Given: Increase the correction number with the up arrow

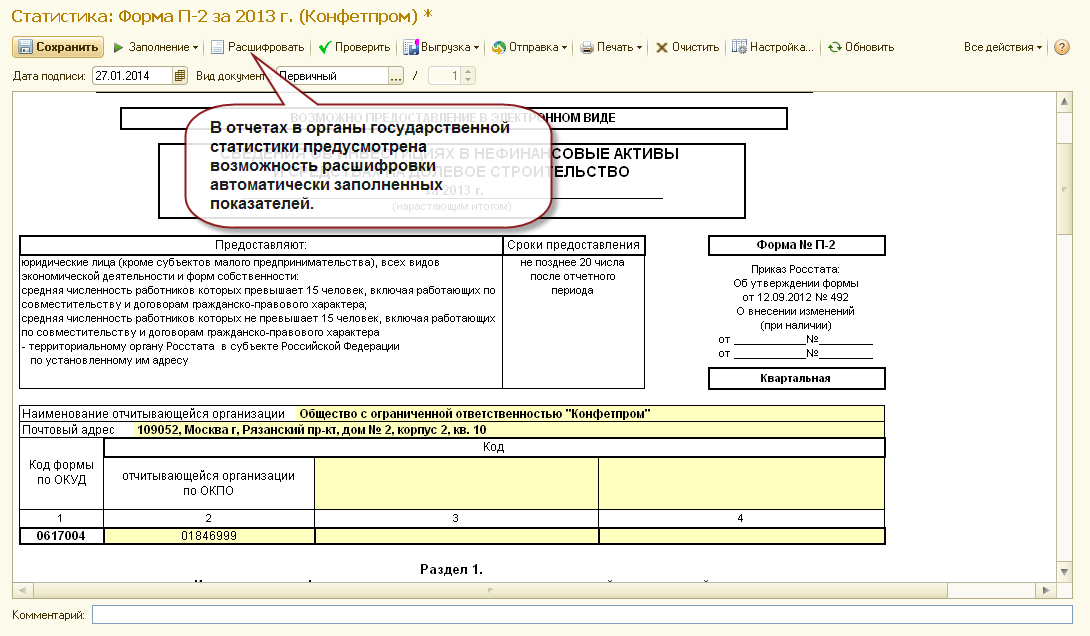Looking at the screenshot, I should point(468,72).
